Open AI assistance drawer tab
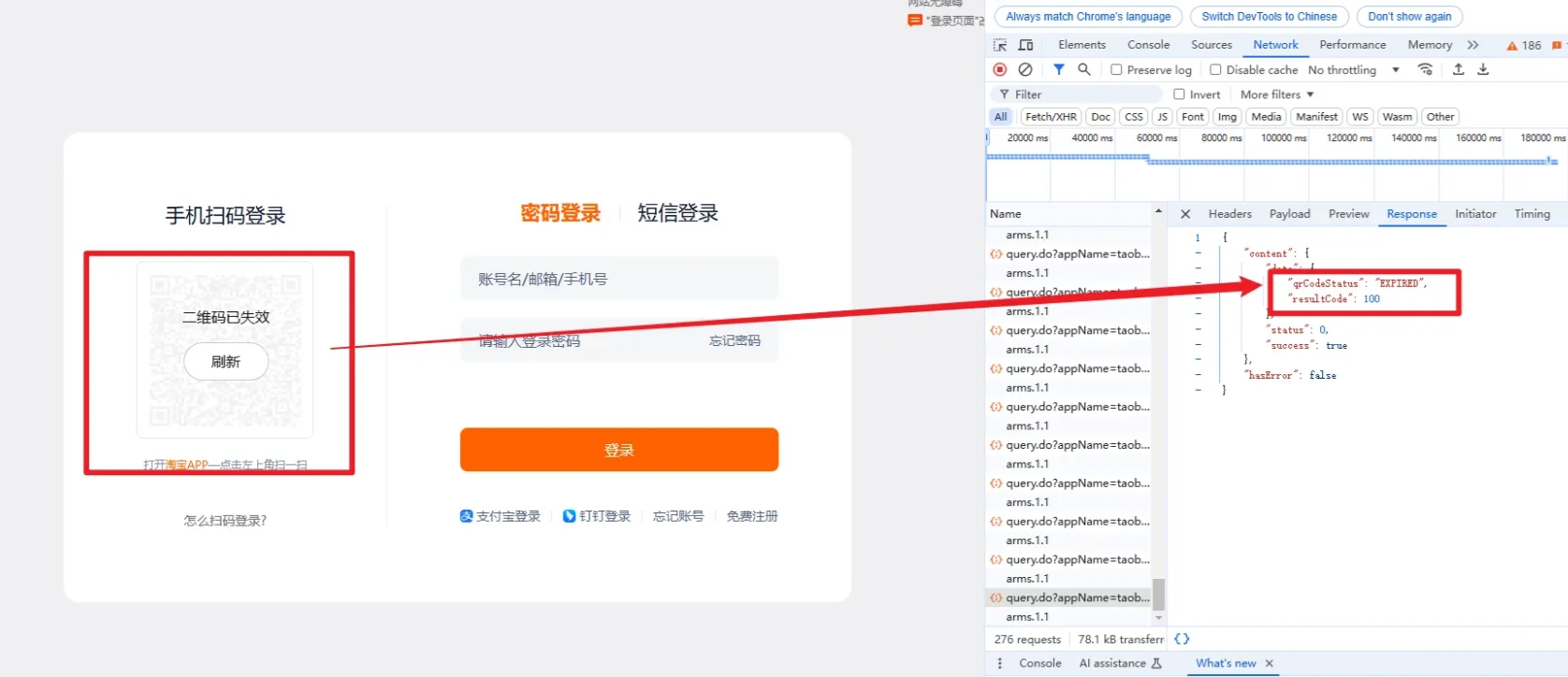The width and height of the screenshot is (1568, 677). [x=1120, y=663]
